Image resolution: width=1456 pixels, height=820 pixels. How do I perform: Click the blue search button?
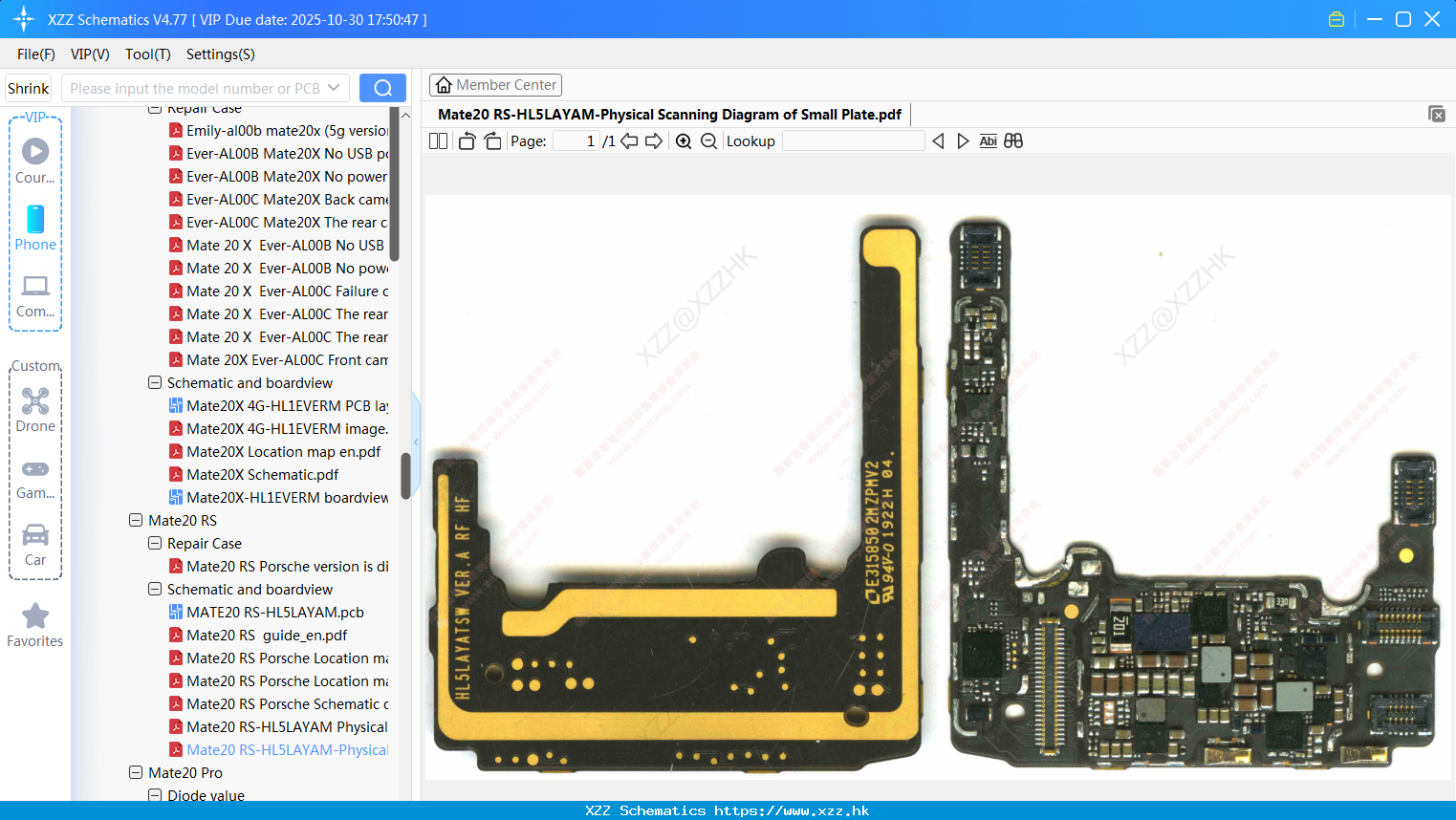coord(382,88)
